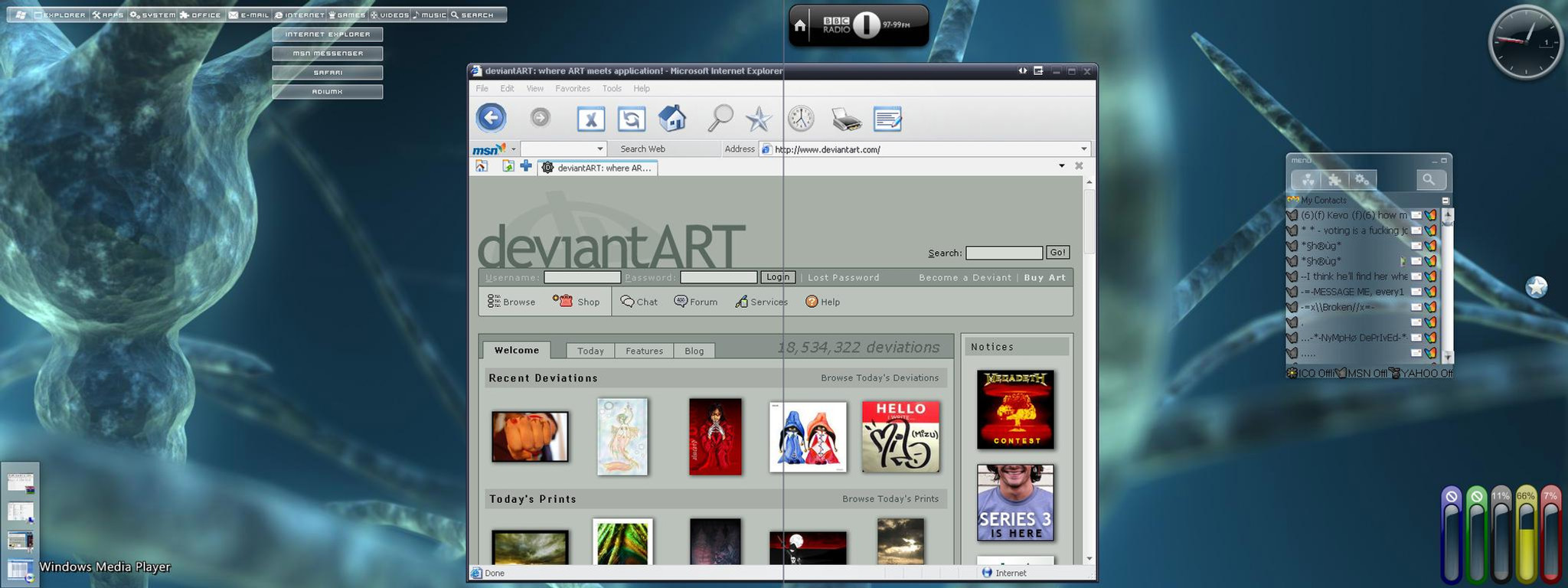
Task: Click the Print icon in toolbar
Action: pos(846,119)
